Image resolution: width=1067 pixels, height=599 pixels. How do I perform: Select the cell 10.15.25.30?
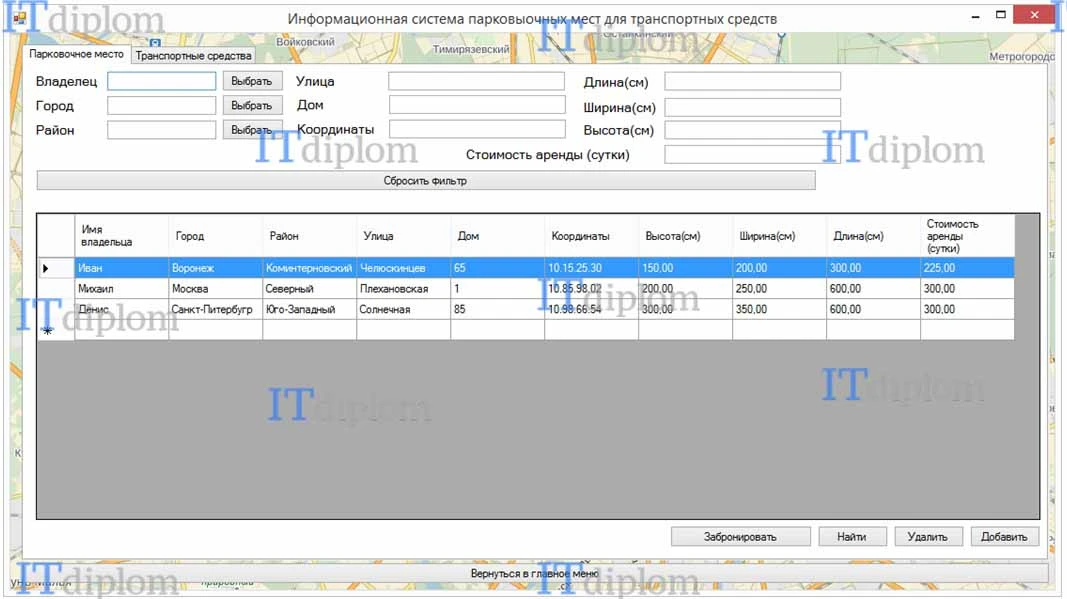click(x=591, y=268)
